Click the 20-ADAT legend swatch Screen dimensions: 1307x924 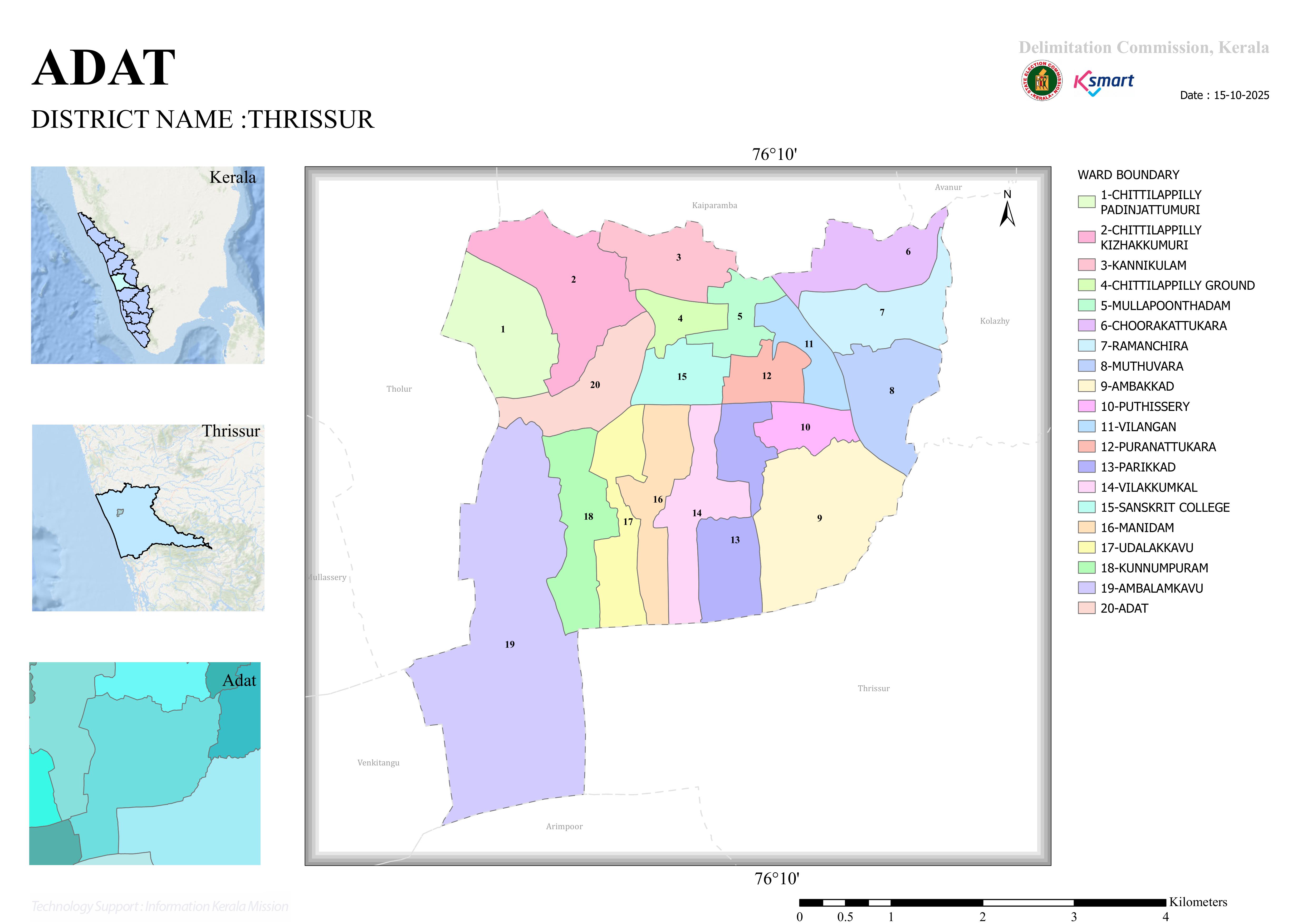(1087, 608)
